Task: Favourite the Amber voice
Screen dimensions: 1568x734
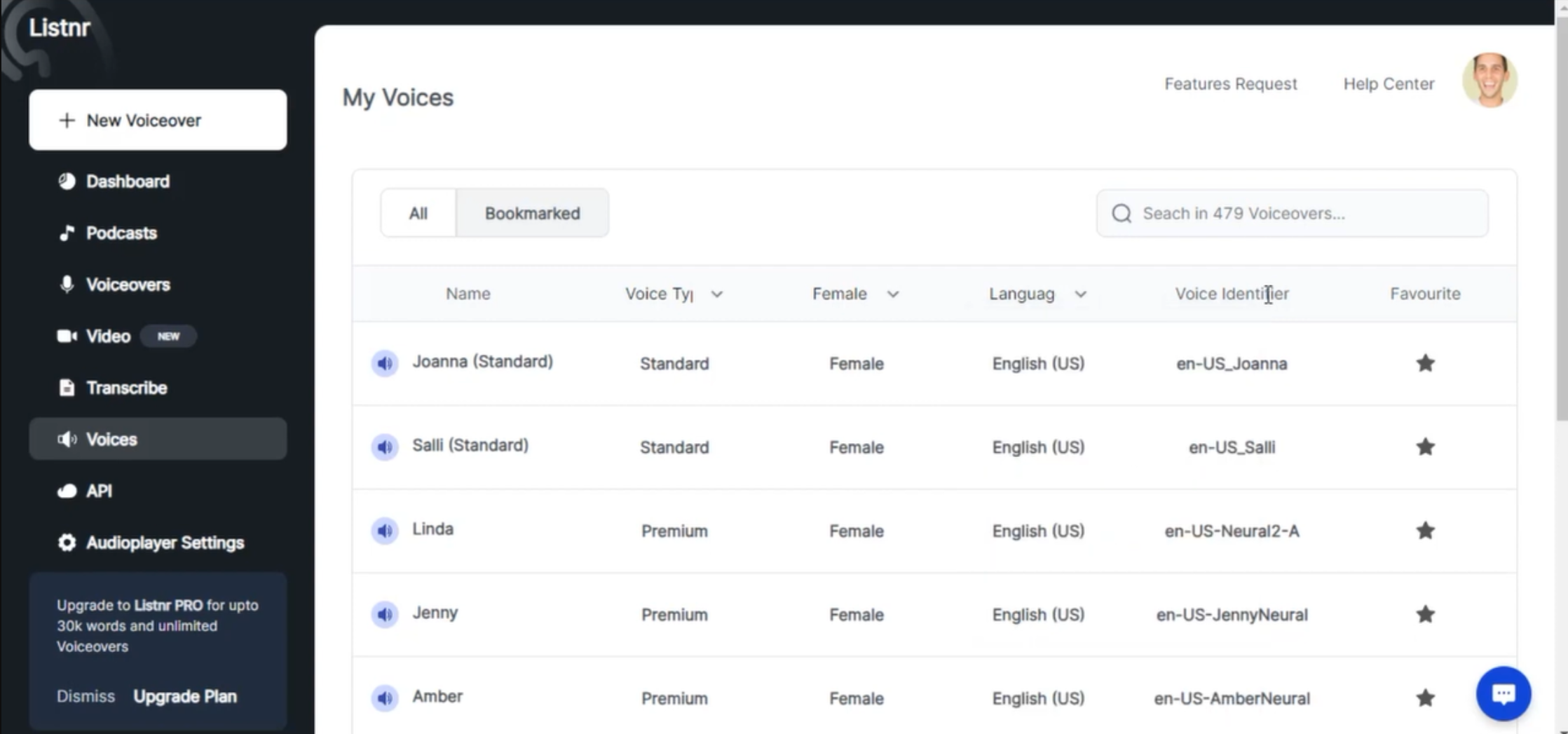Action: tap(1425, 698)
